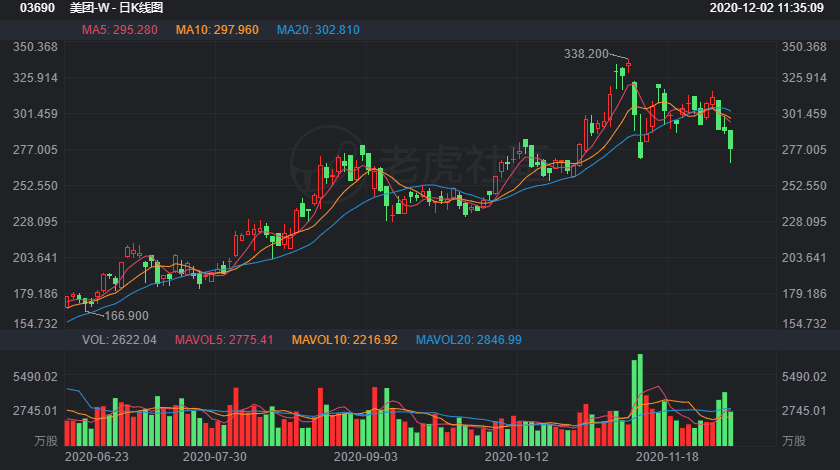Image resolution: width=840 pixels, height=470 pixels.
Task: Click the date label 2020-06-23
Action: (x=96, y=457)
